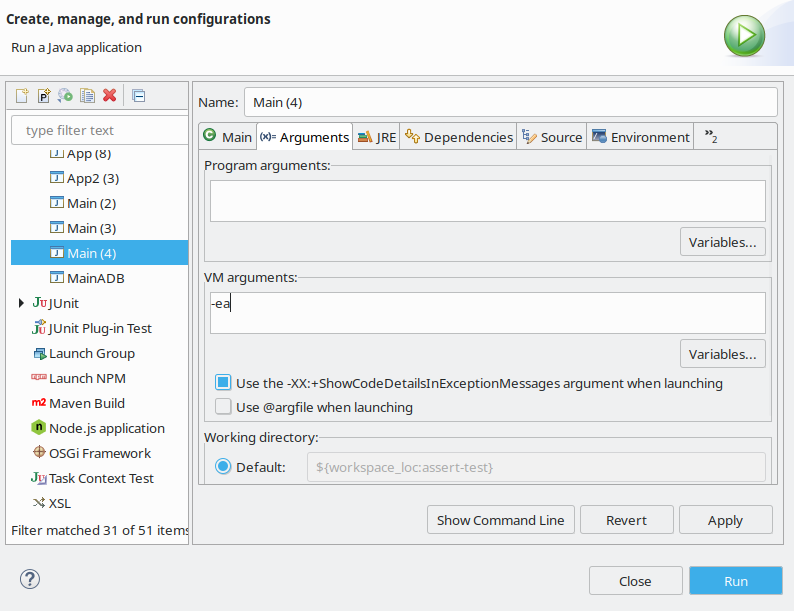Expand the JUnit tree node
This screenshot has width=794, height=611.
click(x=21, y=303)
